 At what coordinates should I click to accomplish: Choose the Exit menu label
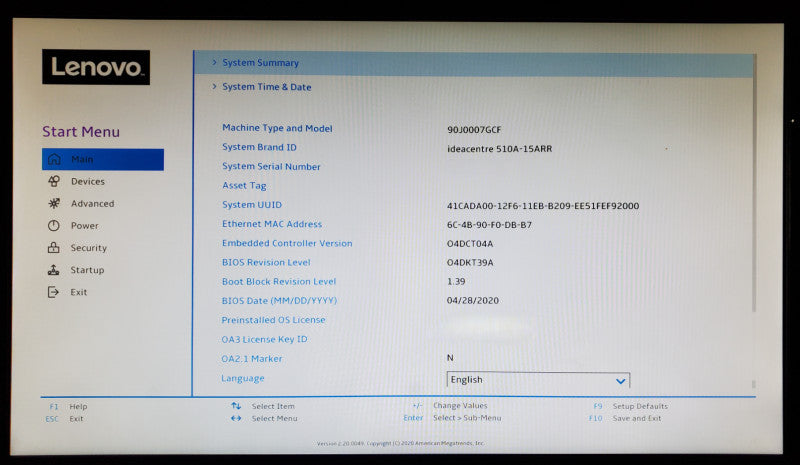point(79,292)
